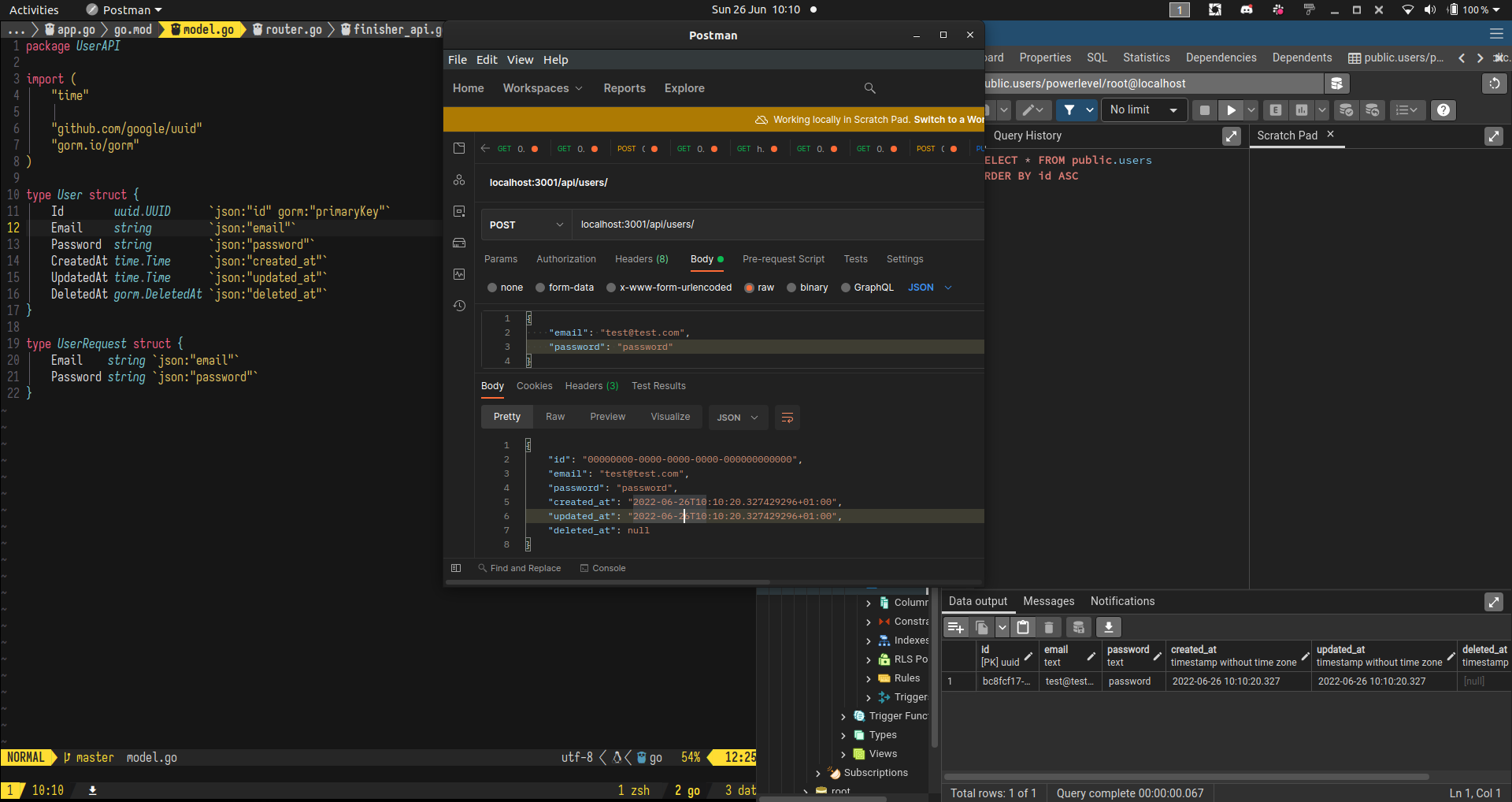Open the JSON request body format dropdown

pyautogui.click(x=930, y=288)
